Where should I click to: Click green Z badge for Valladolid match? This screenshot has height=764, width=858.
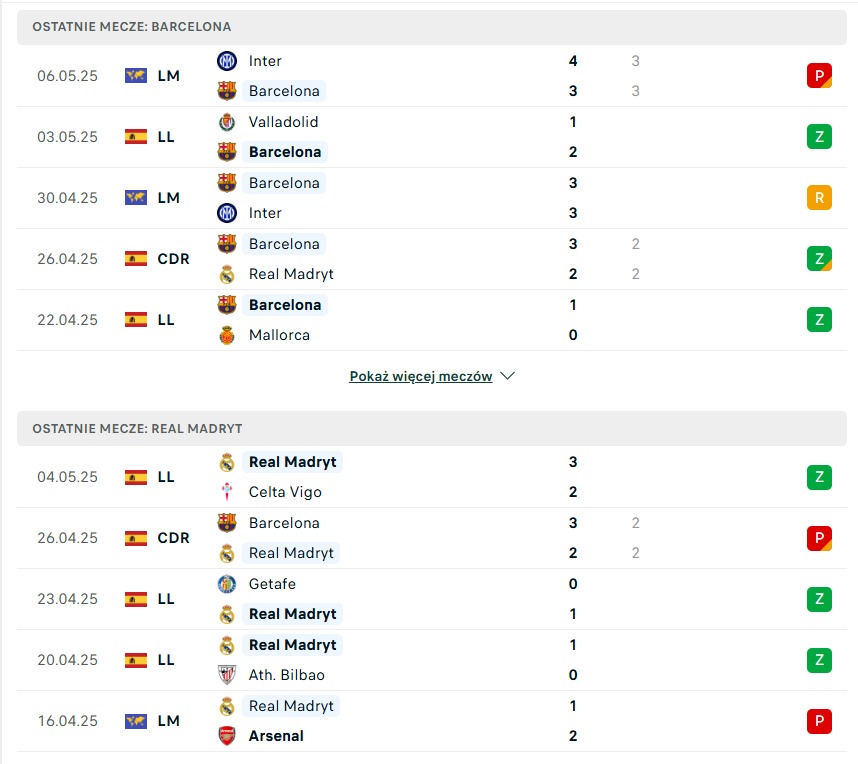point(819,137)
